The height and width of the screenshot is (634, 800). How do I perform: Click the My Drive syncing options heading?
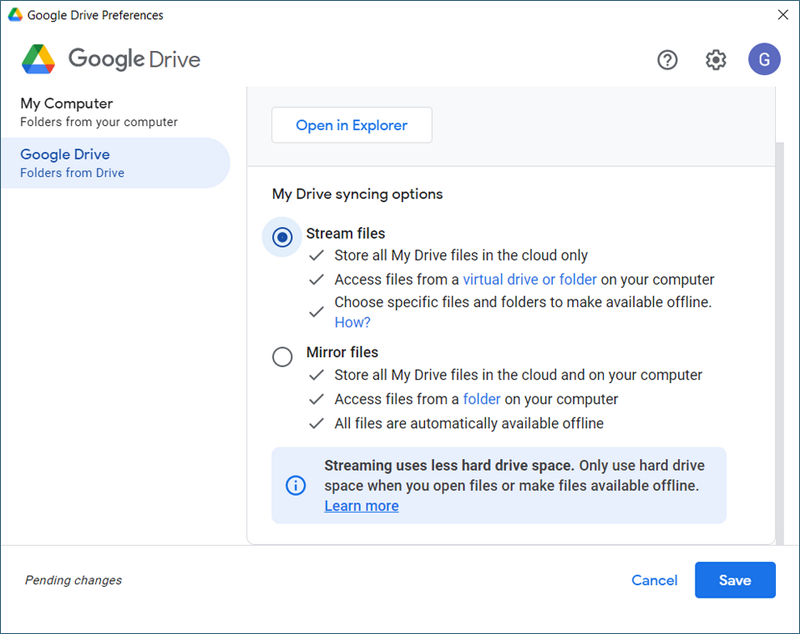357,194
